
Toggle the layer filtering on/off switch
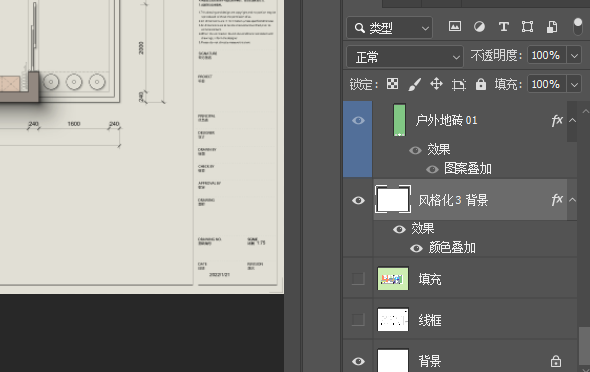coord(578,27)
